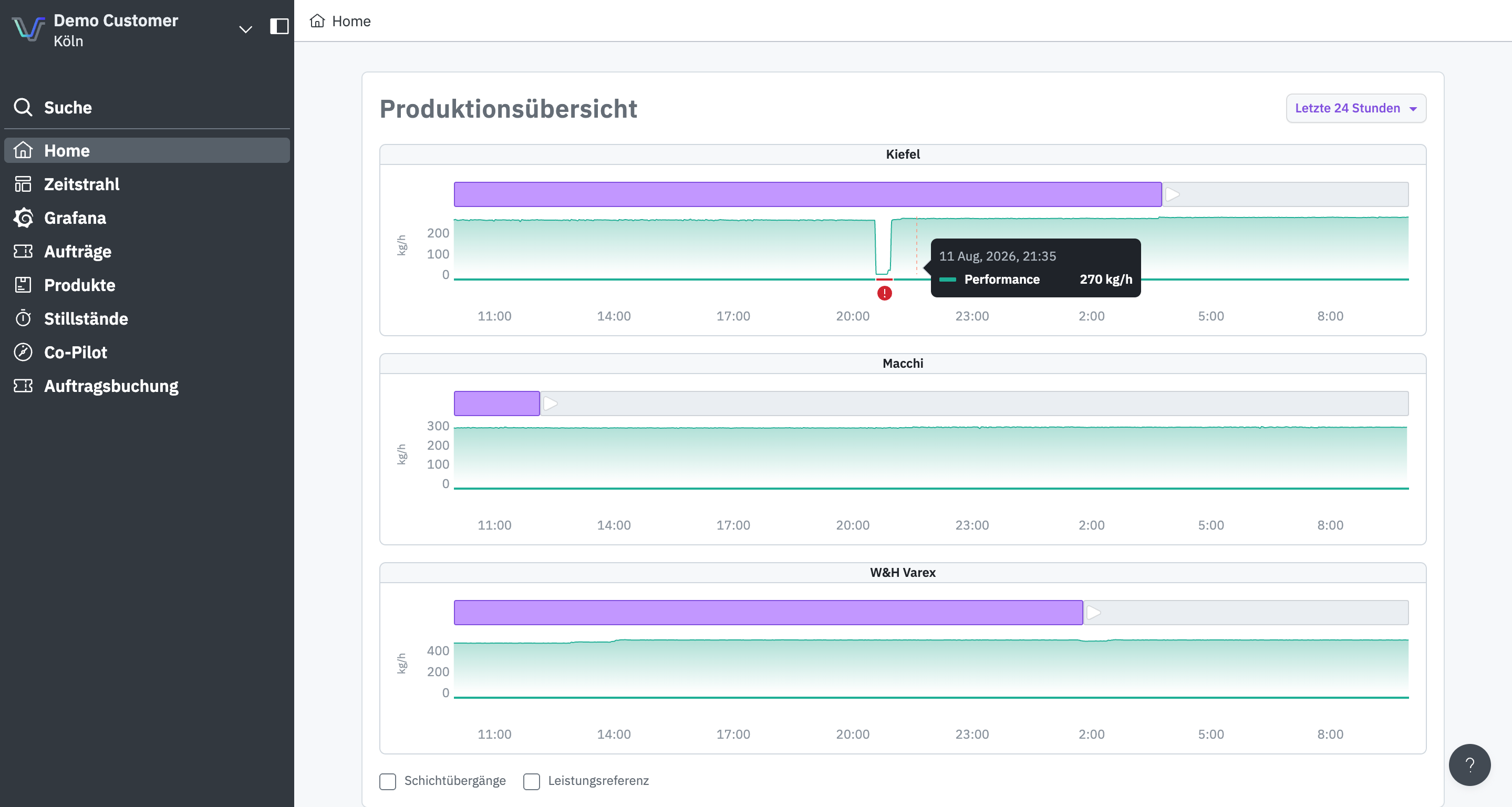Click the Home breadcrumb link
Image resolution: width=1512 pixels, height=807 pixels.
pos(351,21)
